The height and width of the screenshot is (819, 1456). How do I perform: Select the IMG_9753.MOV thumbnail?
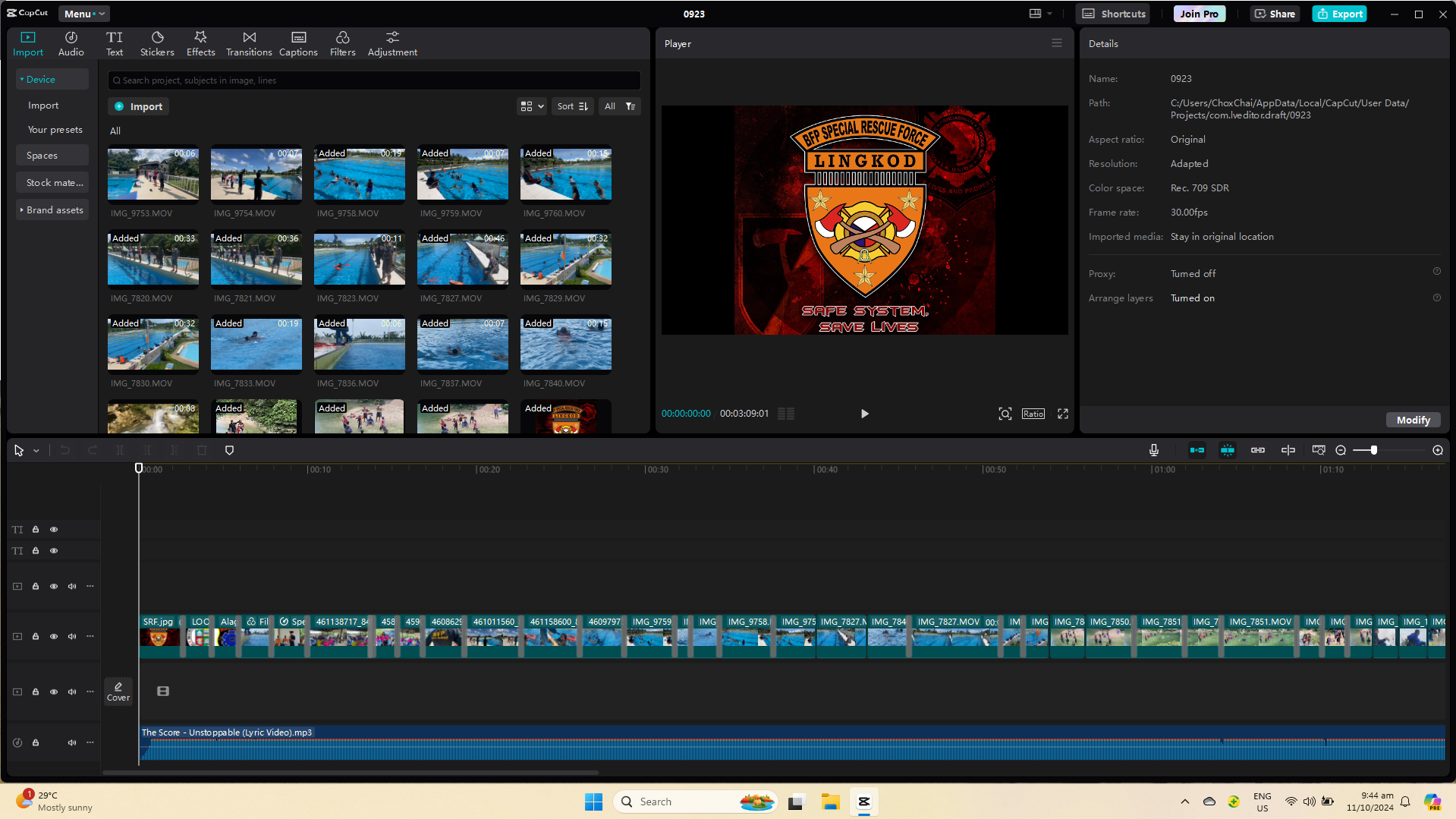153,175
